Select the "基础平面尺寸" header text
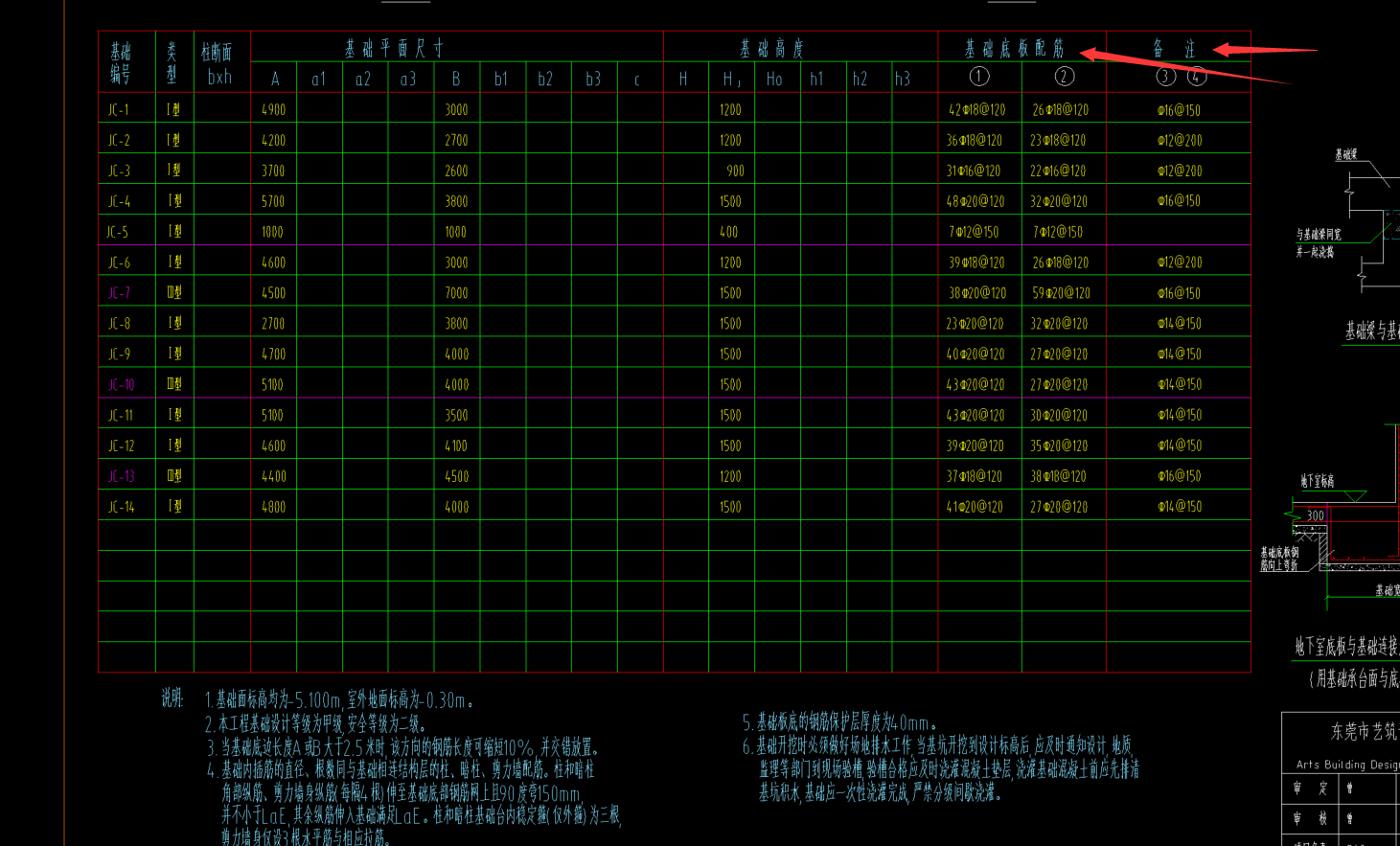 tap(395, 48)
